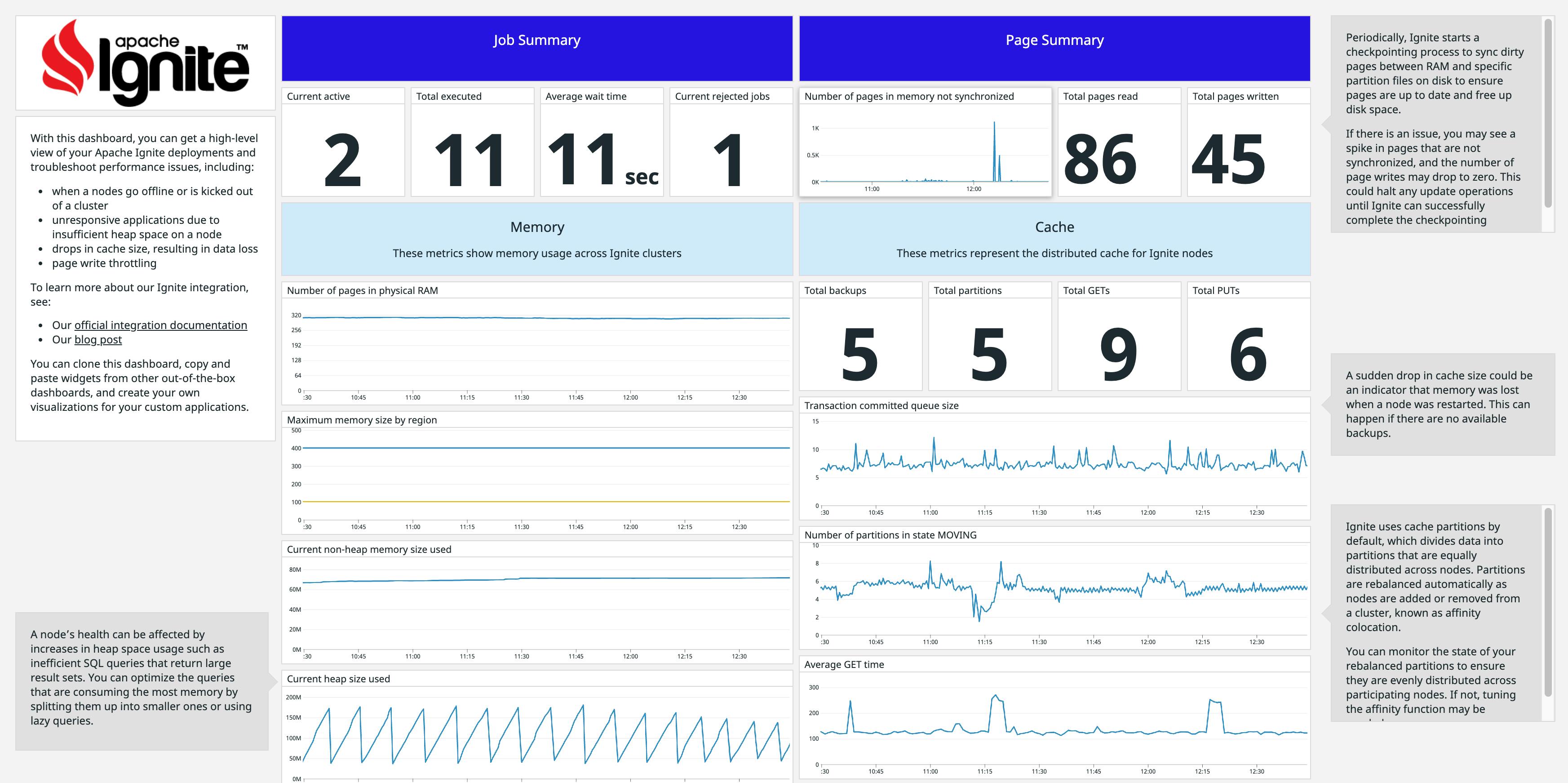Click the Current active jobs counter
The width and height of the screenshot is (1568, 783).
pos(343,146)
